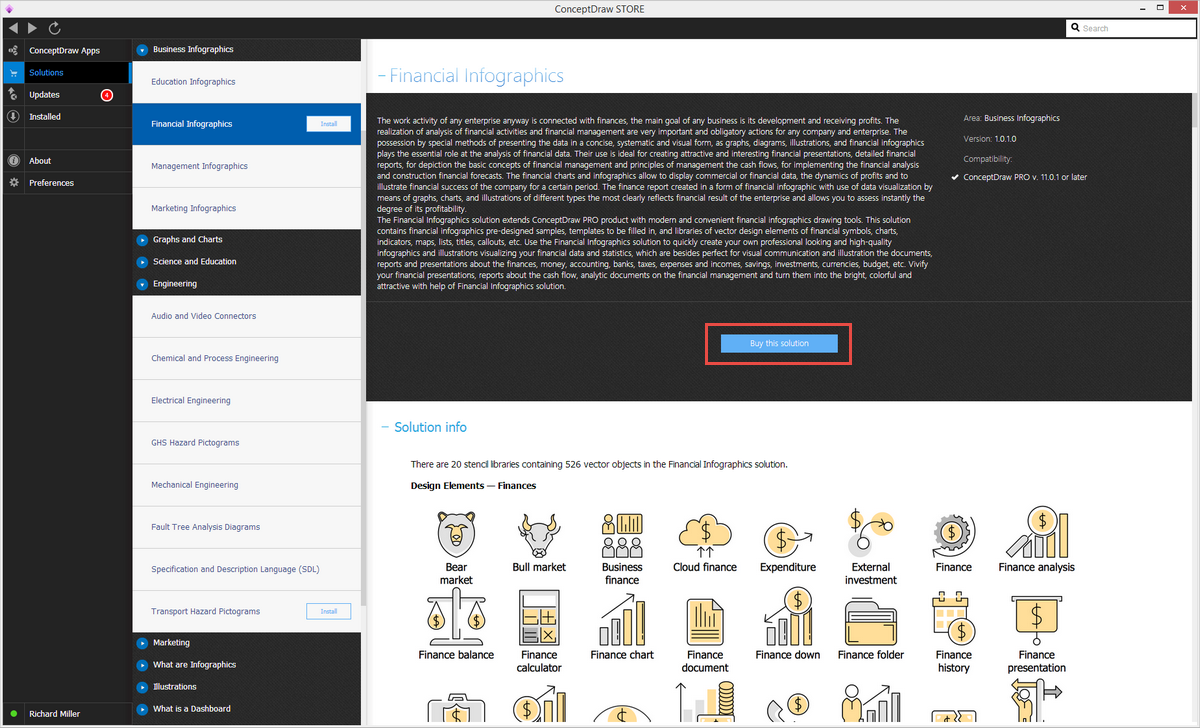Viewport: 1200px width, 728px height.
Task: Click the Updates sidebar icon
Action: tap(13, 94)
